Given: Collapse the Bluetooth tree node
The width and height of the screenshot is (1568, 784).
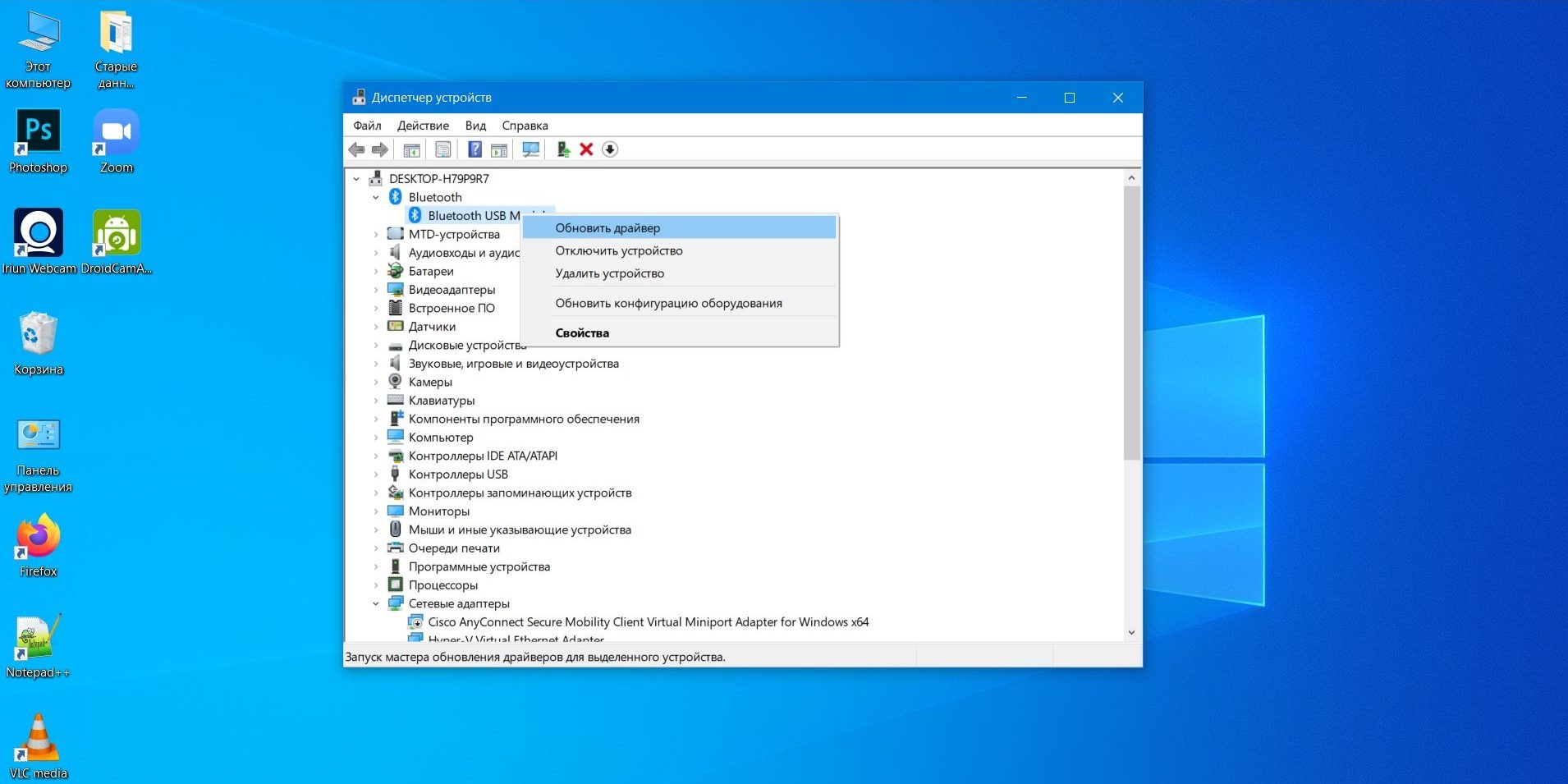Looking at the screenshot, I should coord(376,197).
